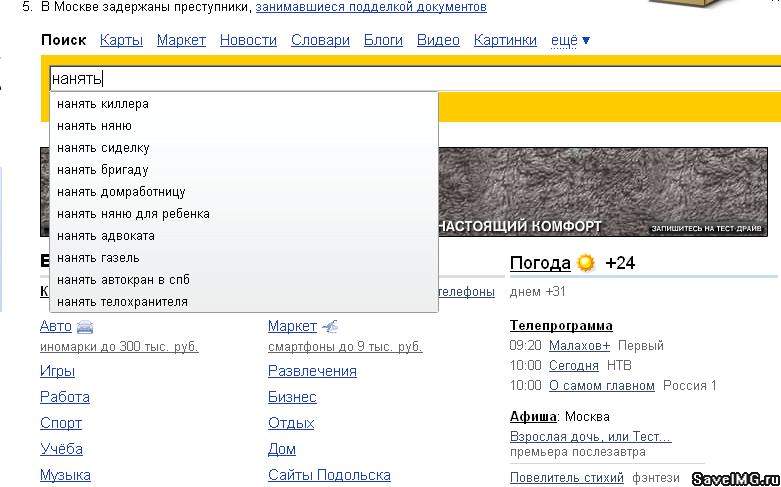Select the Поиск tab

tap(64, 40)
